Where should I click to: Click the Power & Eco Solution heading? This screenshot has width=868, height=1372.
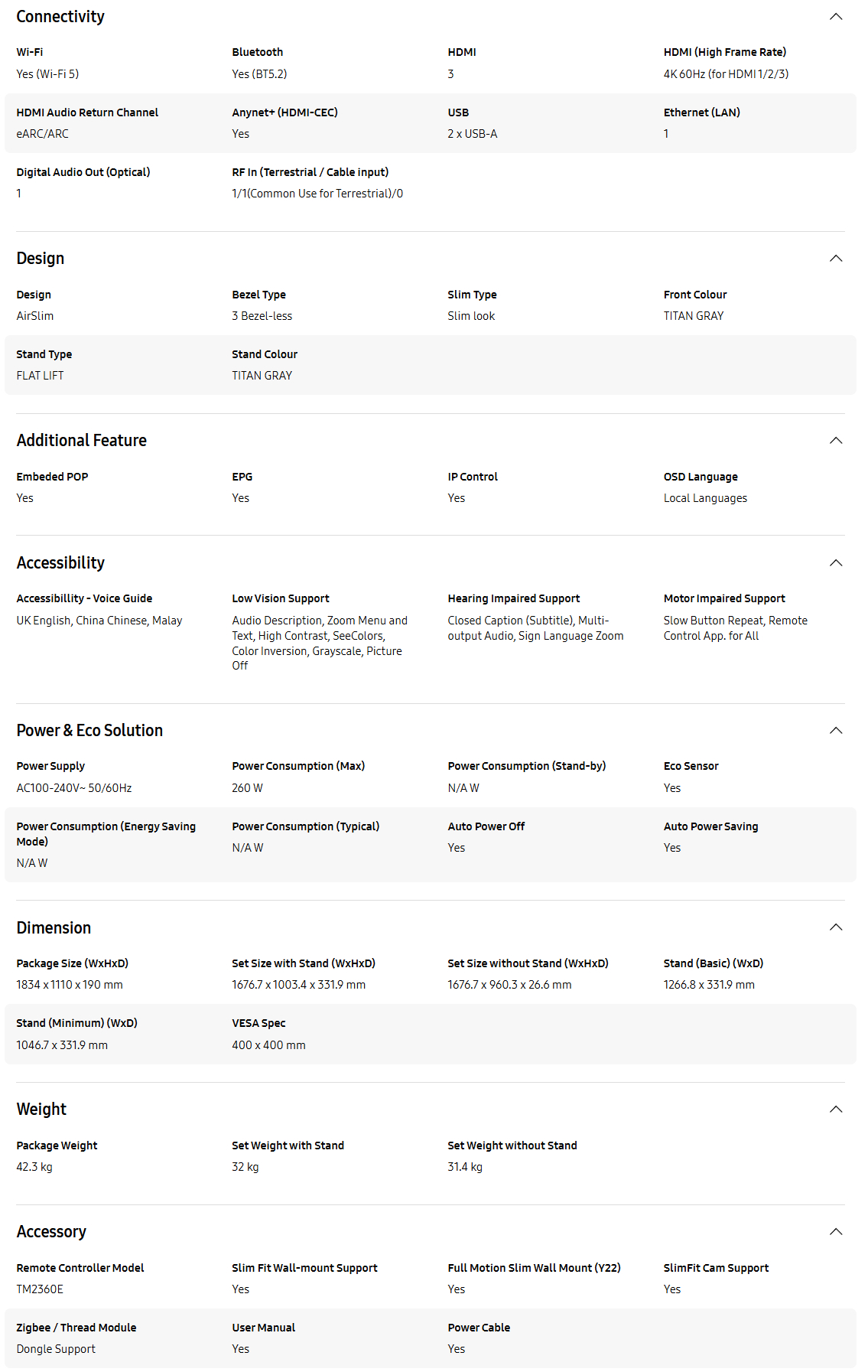[89, 731]
